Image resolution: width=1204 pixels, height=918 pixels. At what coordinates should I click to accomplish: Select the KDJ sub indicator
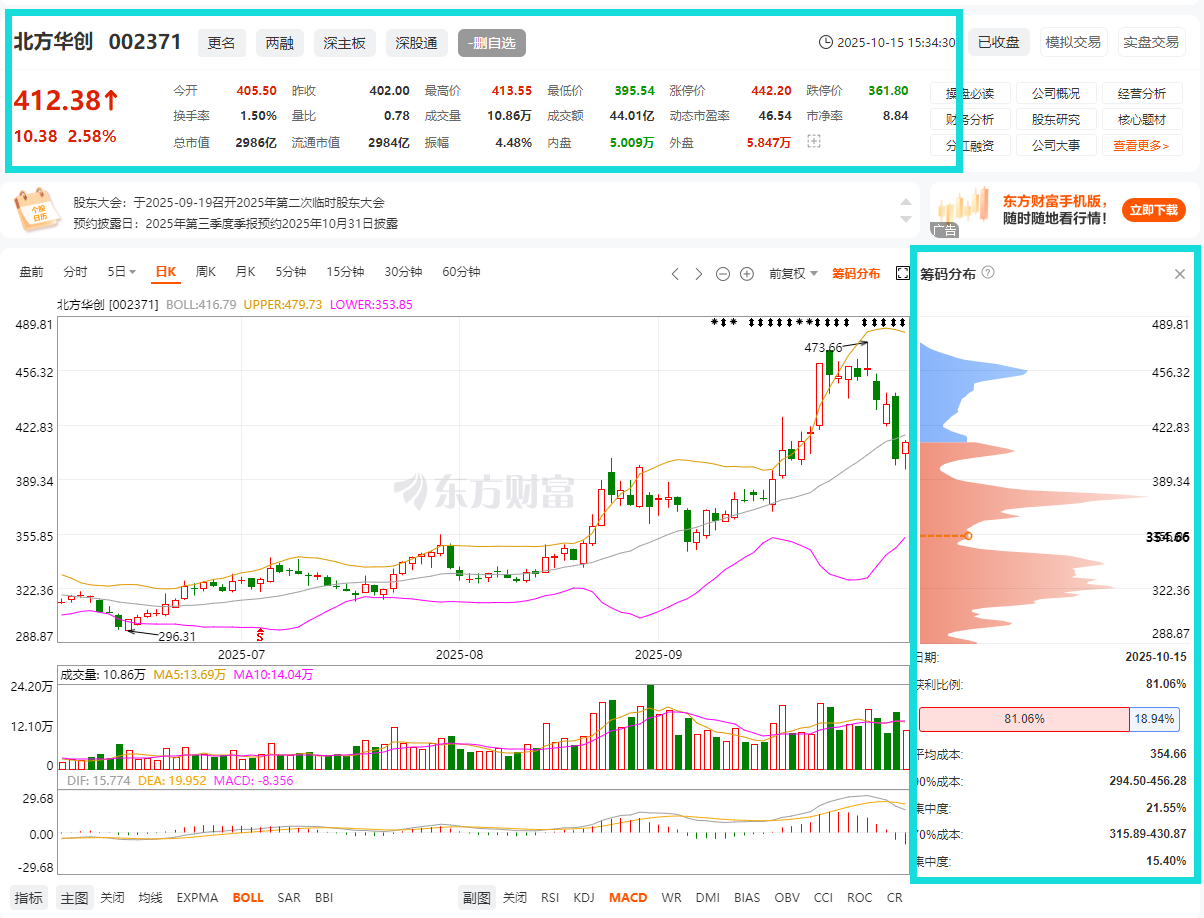pos(584,897)
